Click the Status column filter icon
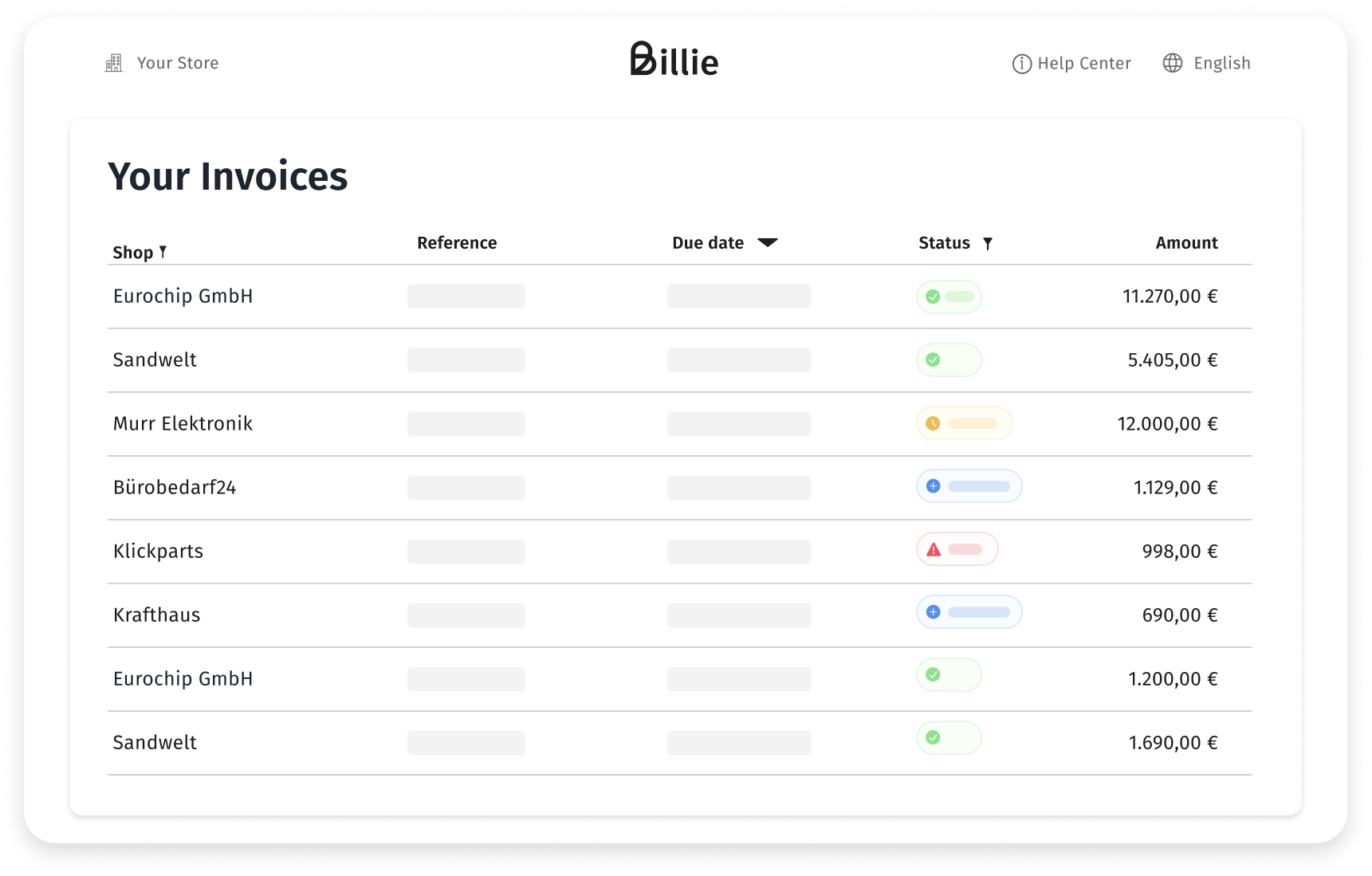 pyautogui.click(x=987, y=243)
